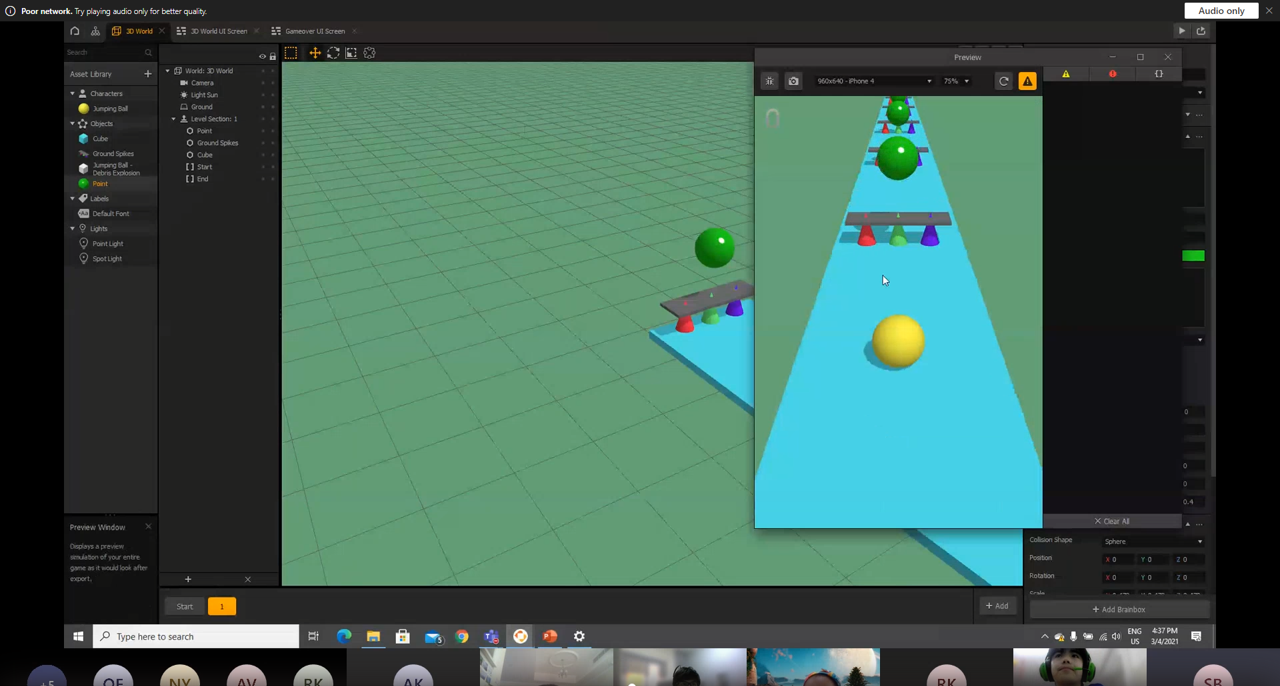Collapse World: 3D World tree node
Screen dimensions: 1280x686
coord(168,71)
